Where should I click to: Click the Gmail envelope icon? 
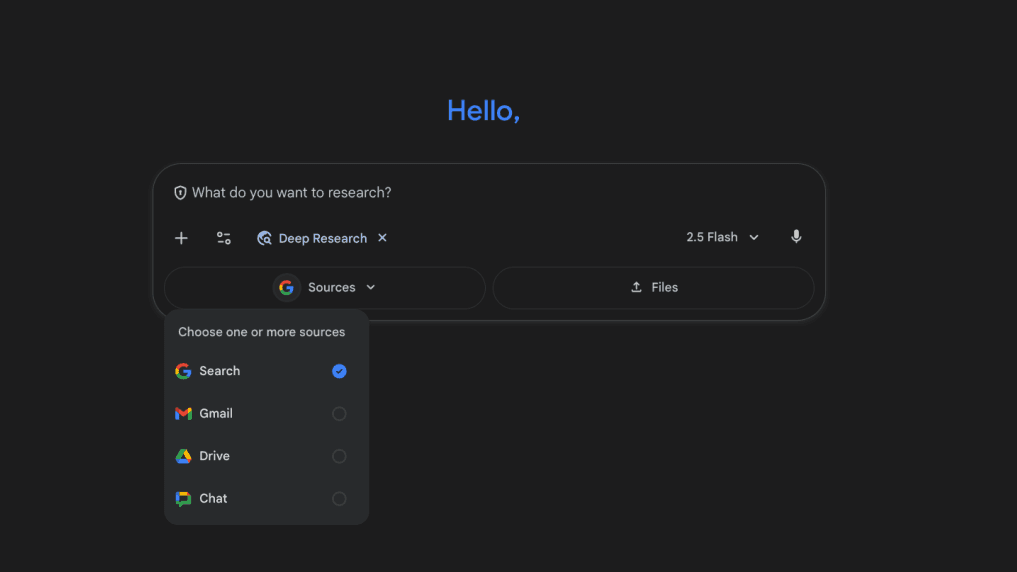click(x=183, y=414)
